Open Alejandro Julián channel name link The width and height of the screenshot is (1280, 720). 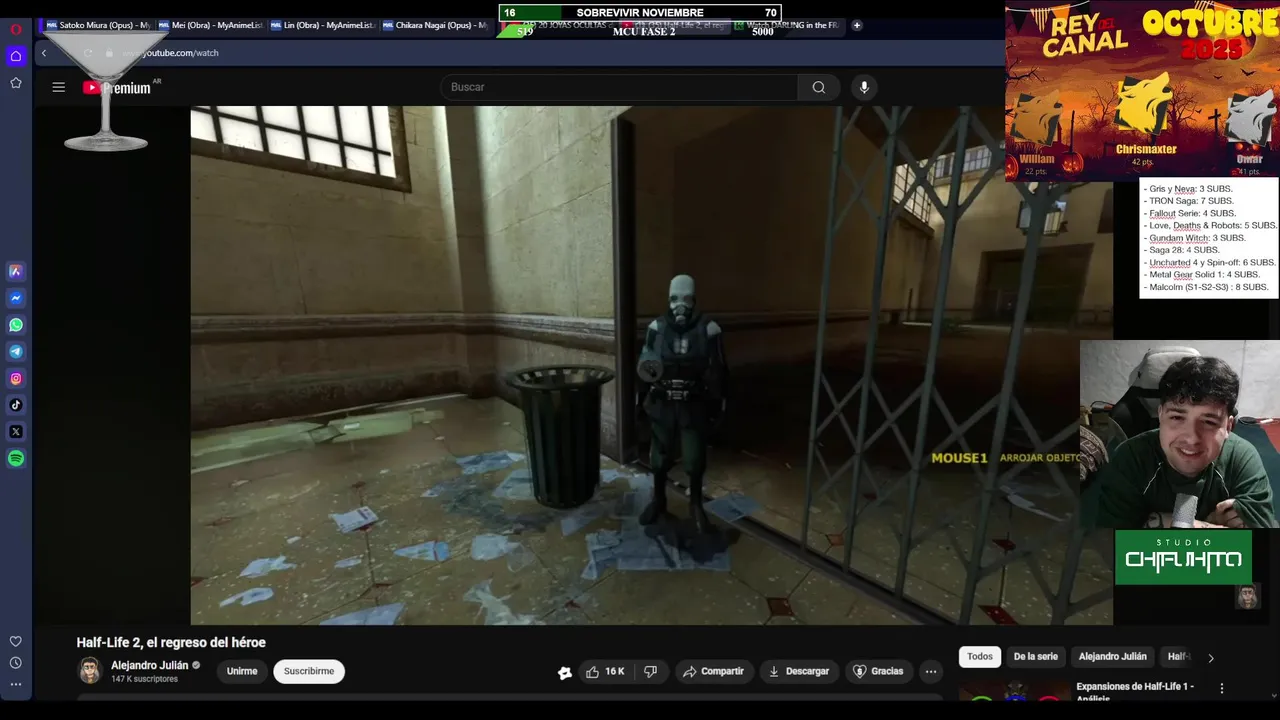[150, 665]
